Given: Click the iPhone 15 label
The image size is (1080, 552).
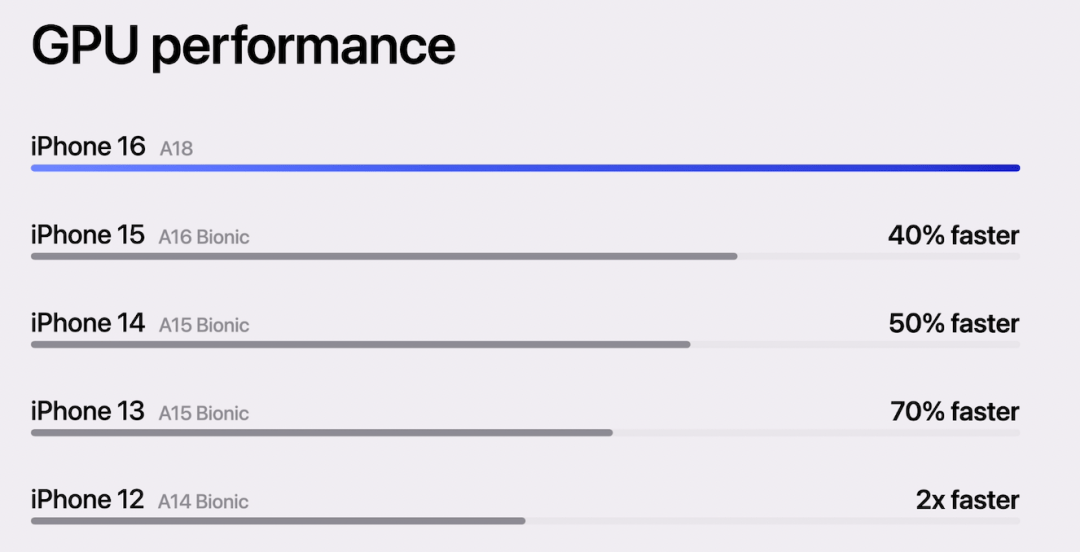Looking at the screenshot, I should point(88,235).
